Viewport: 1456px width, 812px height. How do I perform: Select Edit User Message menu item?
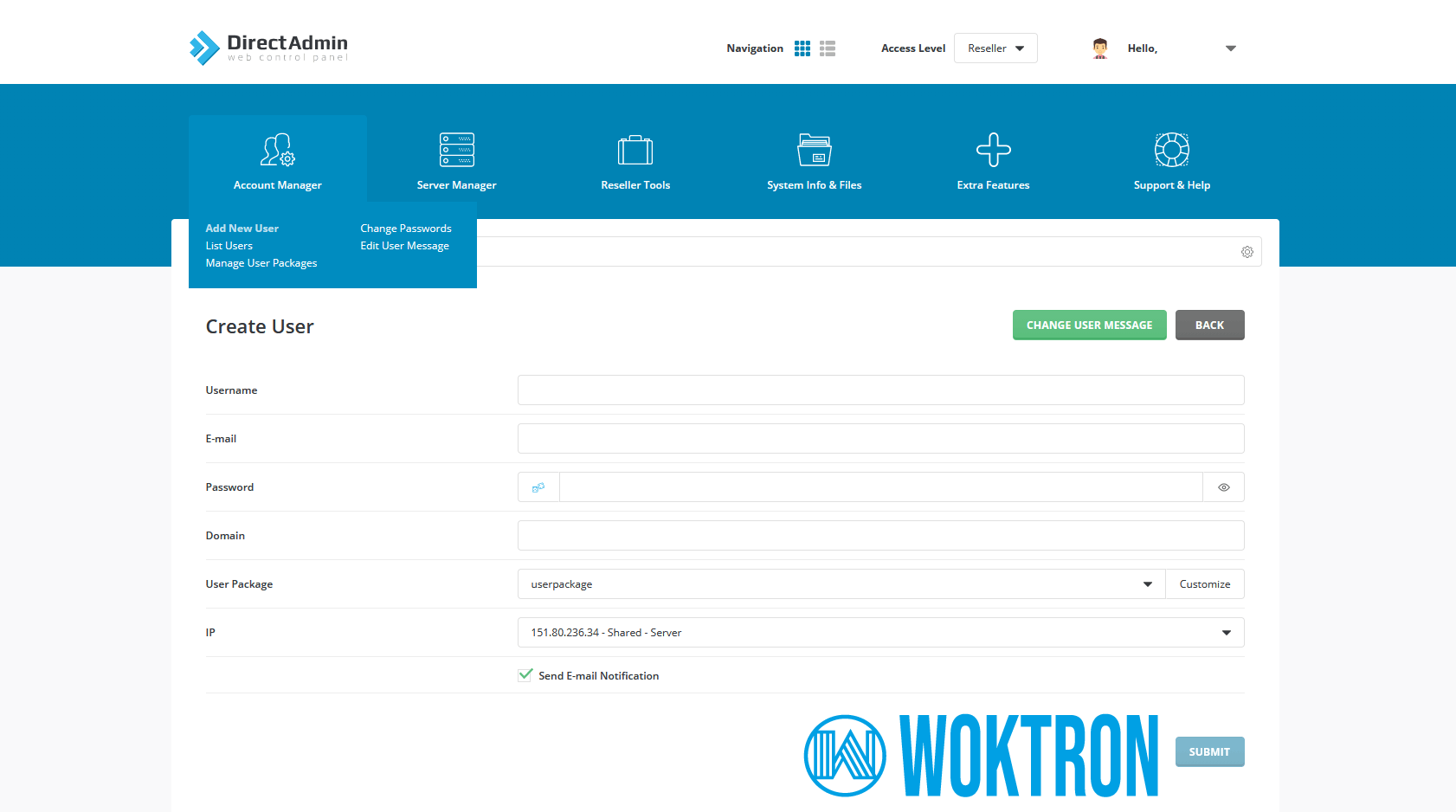405,246
